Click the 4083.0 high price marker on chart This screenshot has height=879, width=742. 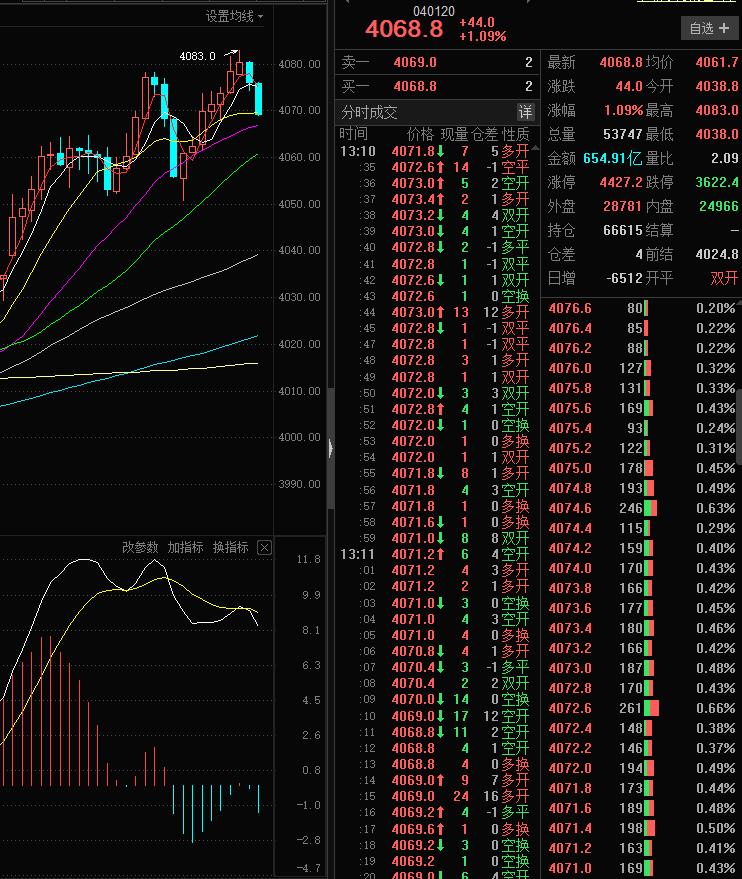tap(197, 56)
